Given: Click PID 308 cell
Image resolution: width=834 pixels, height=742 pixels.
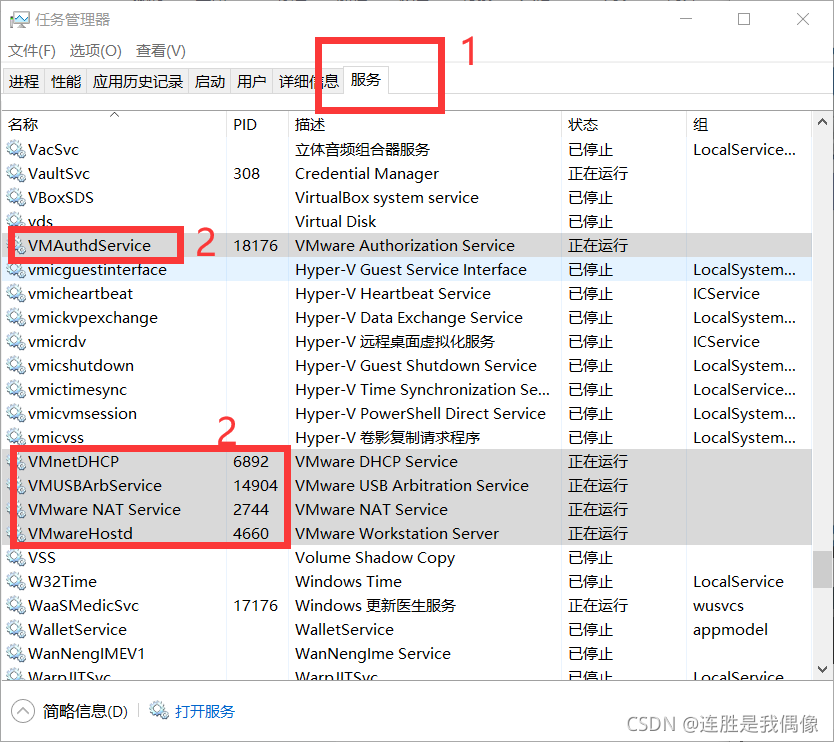Looking at the screenshot, I should point(246,173).
